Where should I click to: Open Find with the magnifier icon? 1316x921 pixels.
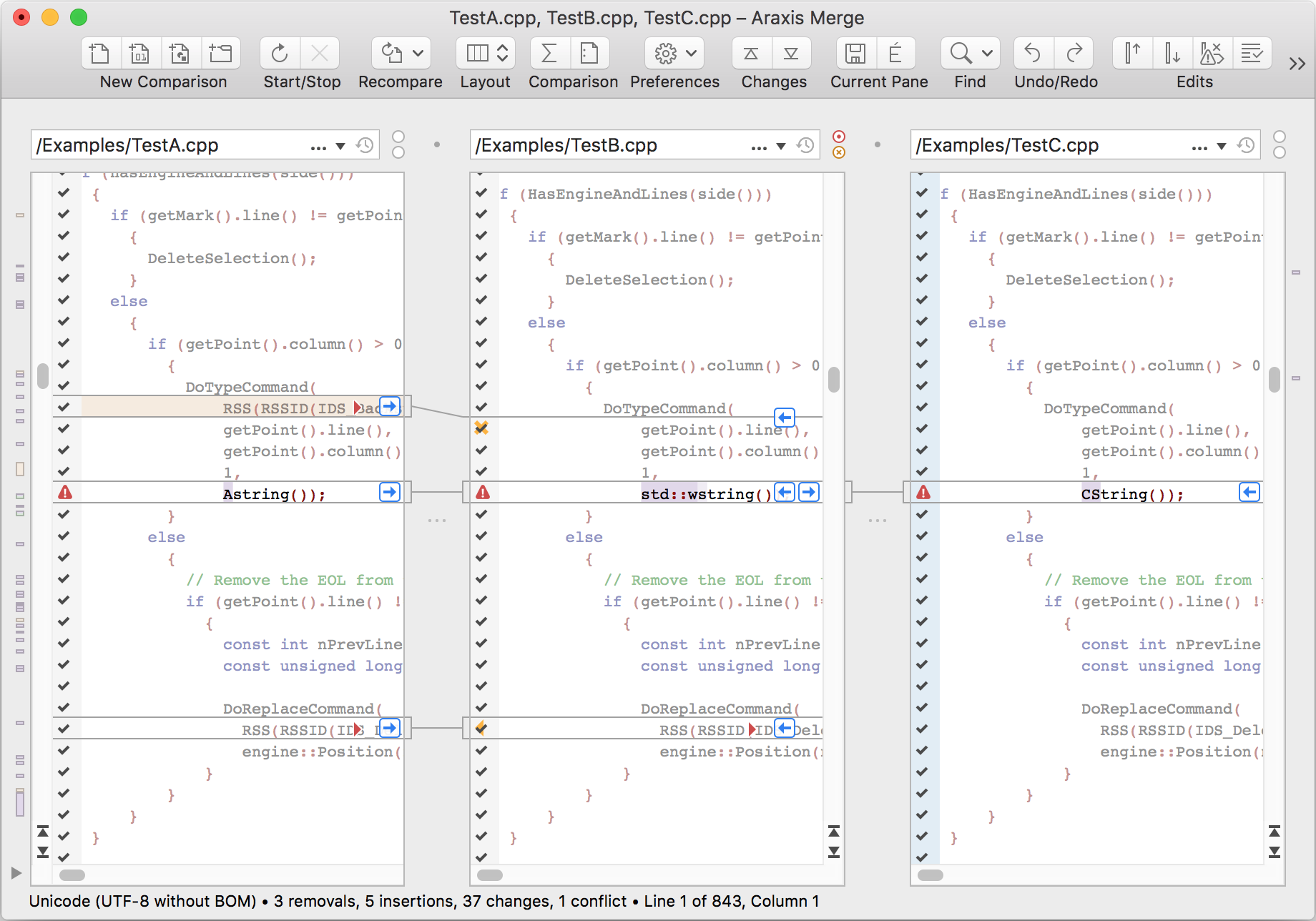[958, 53]
